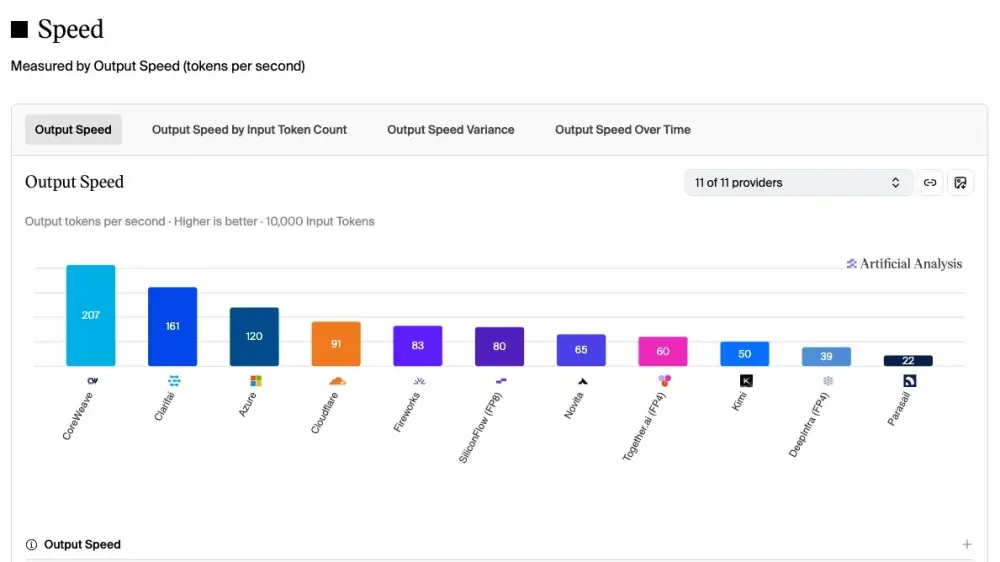The image size is (1000, 562).
Task: Click the info icon beside Output Speed
Action: pyautogui.click(x=31, y=544)
